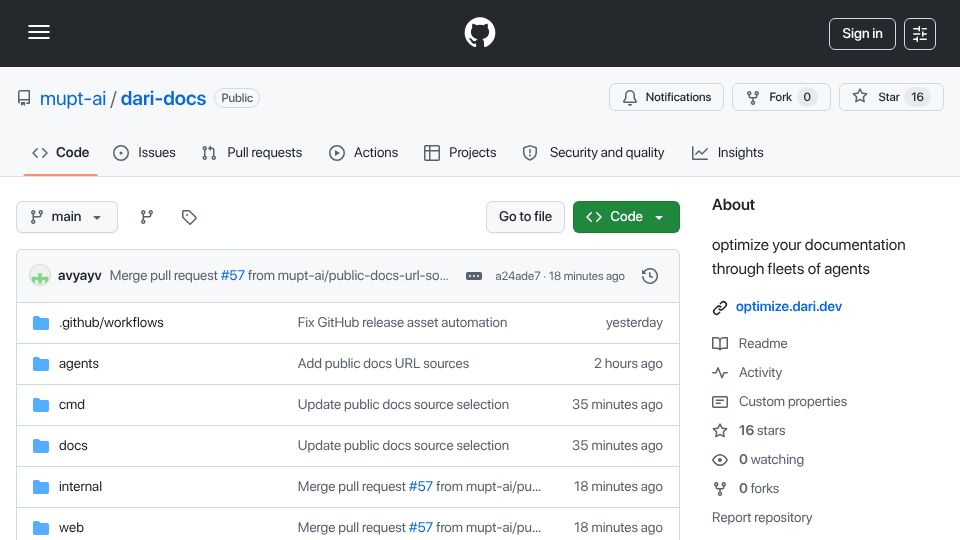
Task: Click the Star count 16 badge
Action: point(917,97)
